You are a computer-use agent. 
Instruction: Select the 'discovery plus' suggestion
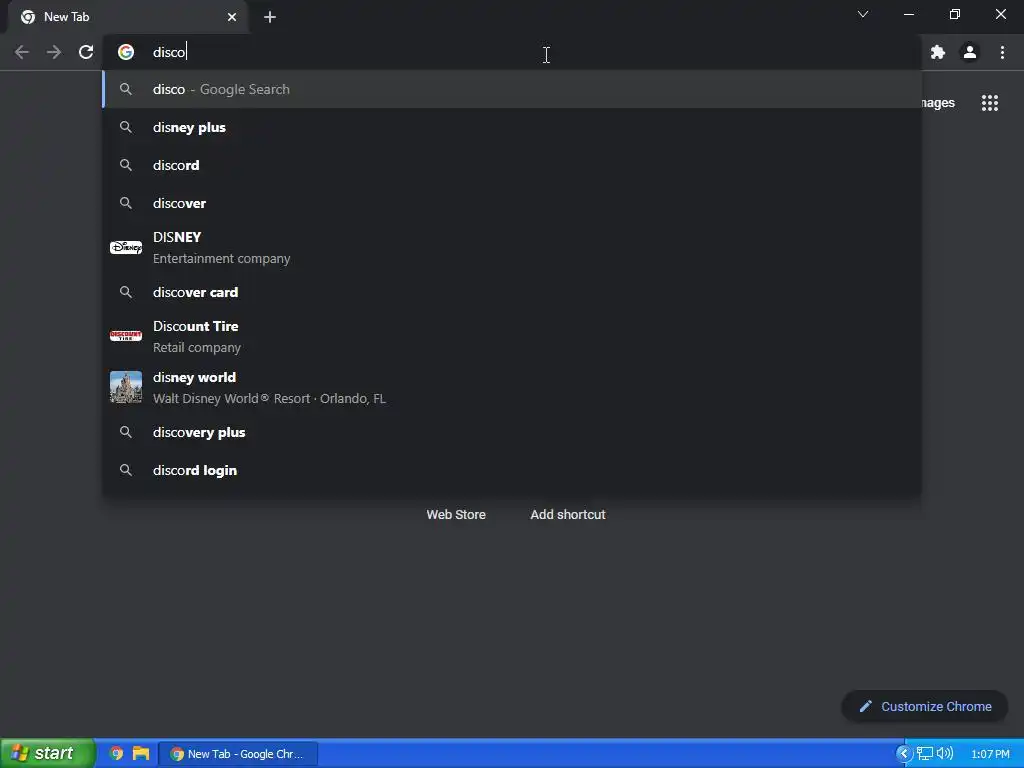click(x=512, y=432)
